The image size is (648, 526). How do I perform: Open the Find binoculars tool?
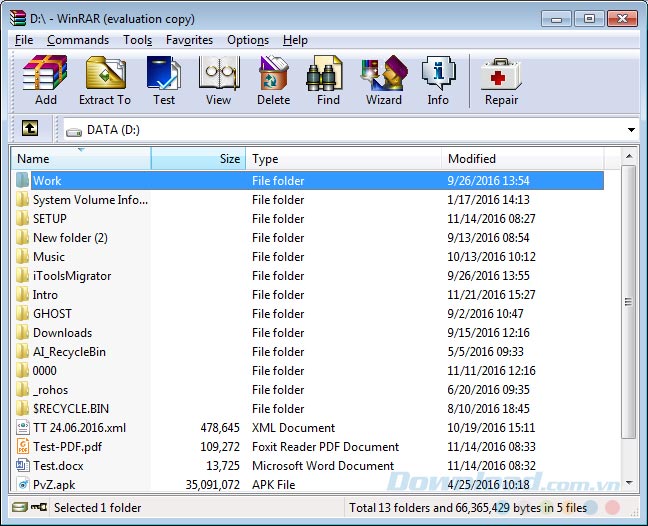pos(326,80)
